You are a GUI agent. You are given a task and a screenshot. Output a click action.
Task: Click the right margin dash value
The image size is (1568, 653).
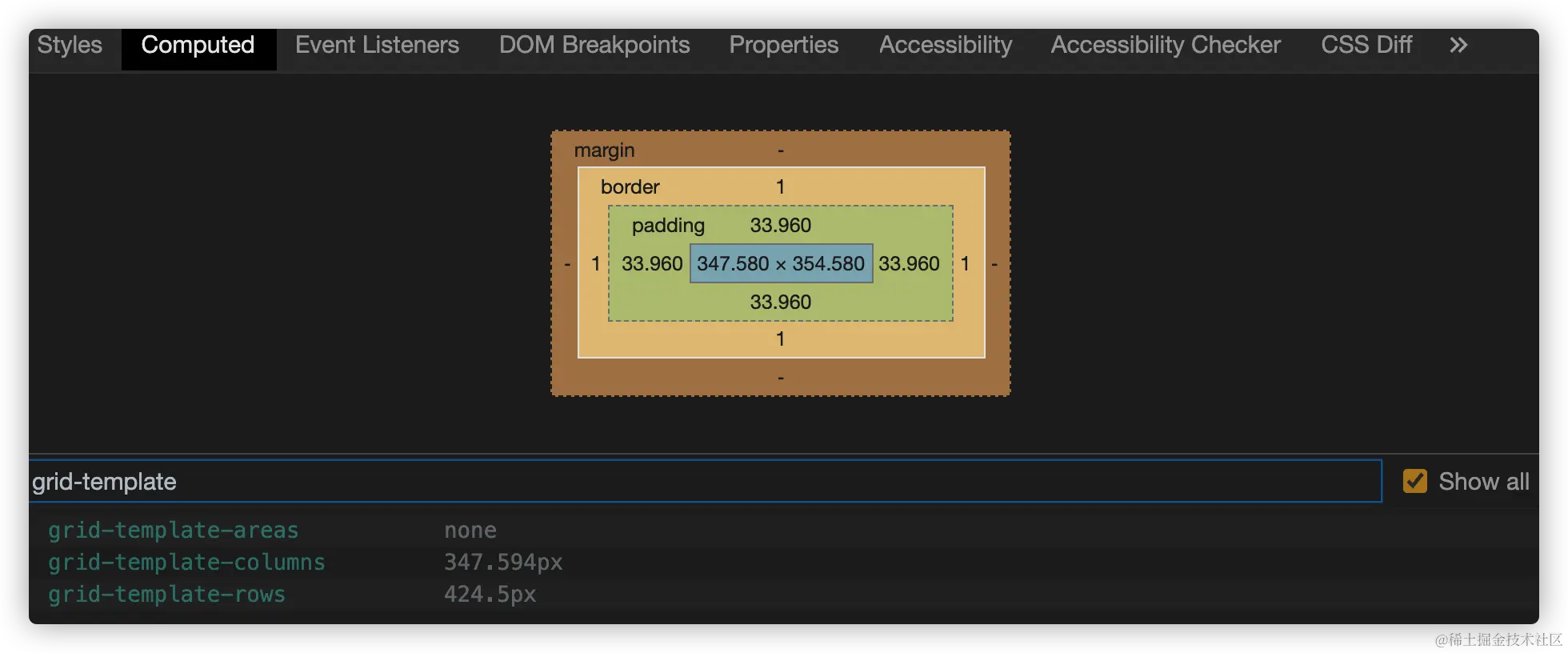994,264
